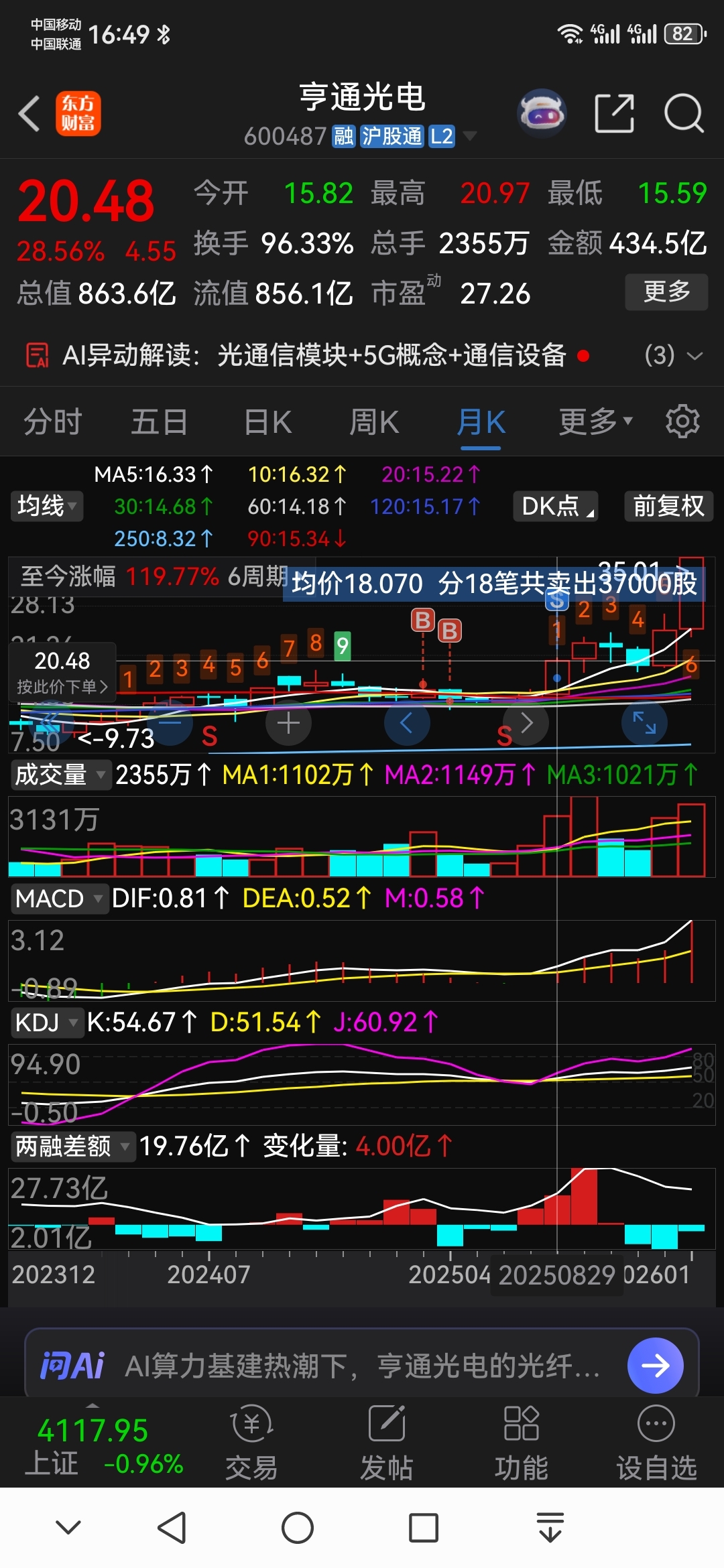724x1568 pixels.
Task: Tap the 均价18.070 trade info banner
Action: 494,584
